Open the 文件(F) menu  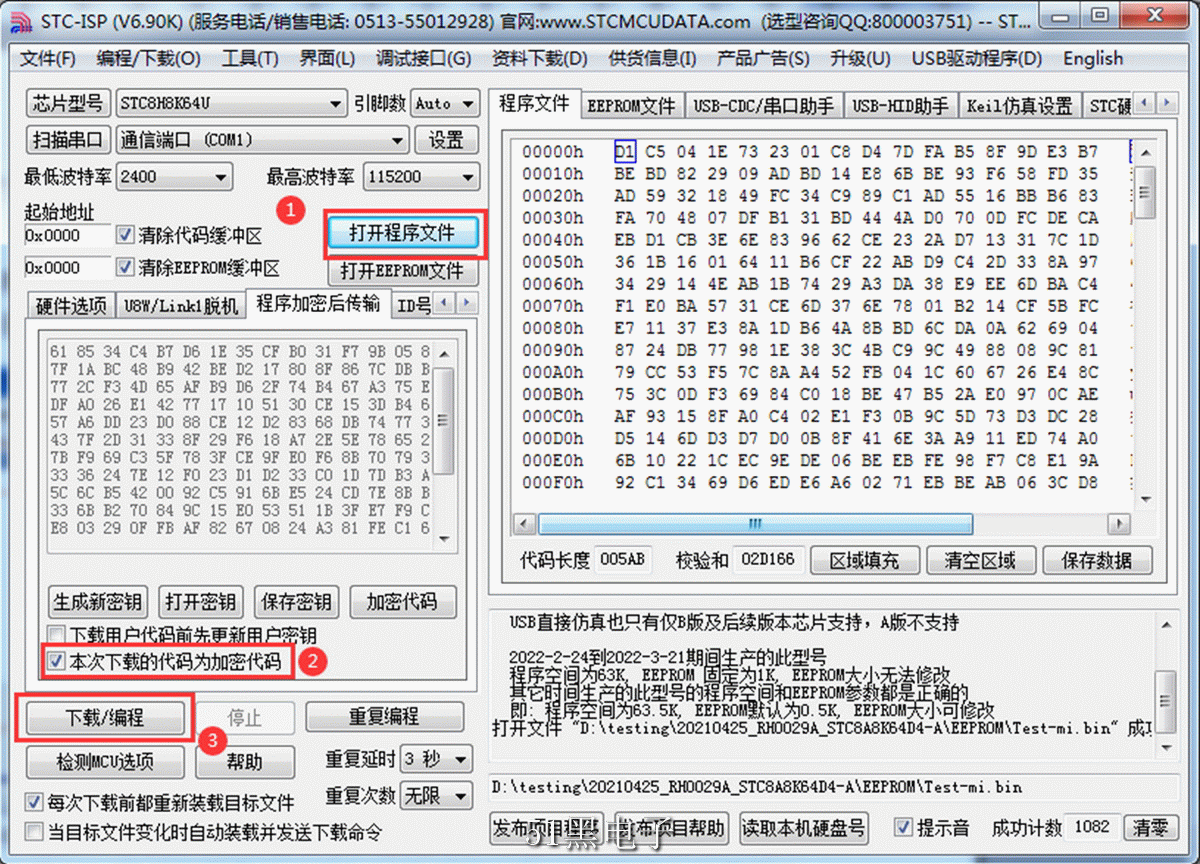(48, 59)
